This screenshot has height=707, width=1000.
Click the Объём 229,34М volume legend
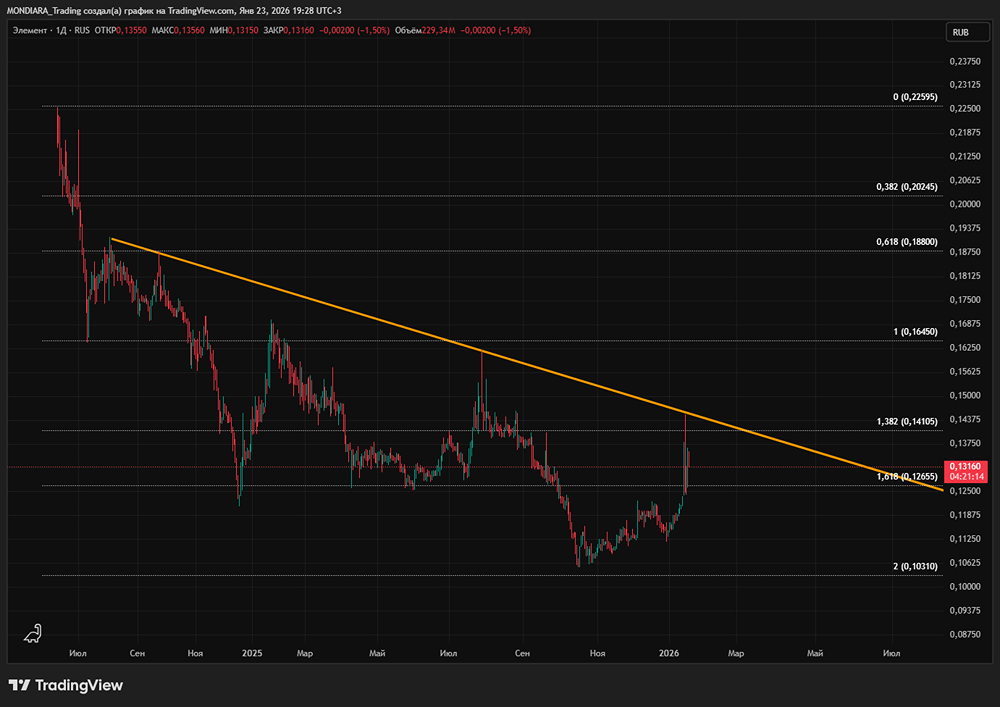coord(425,30)
